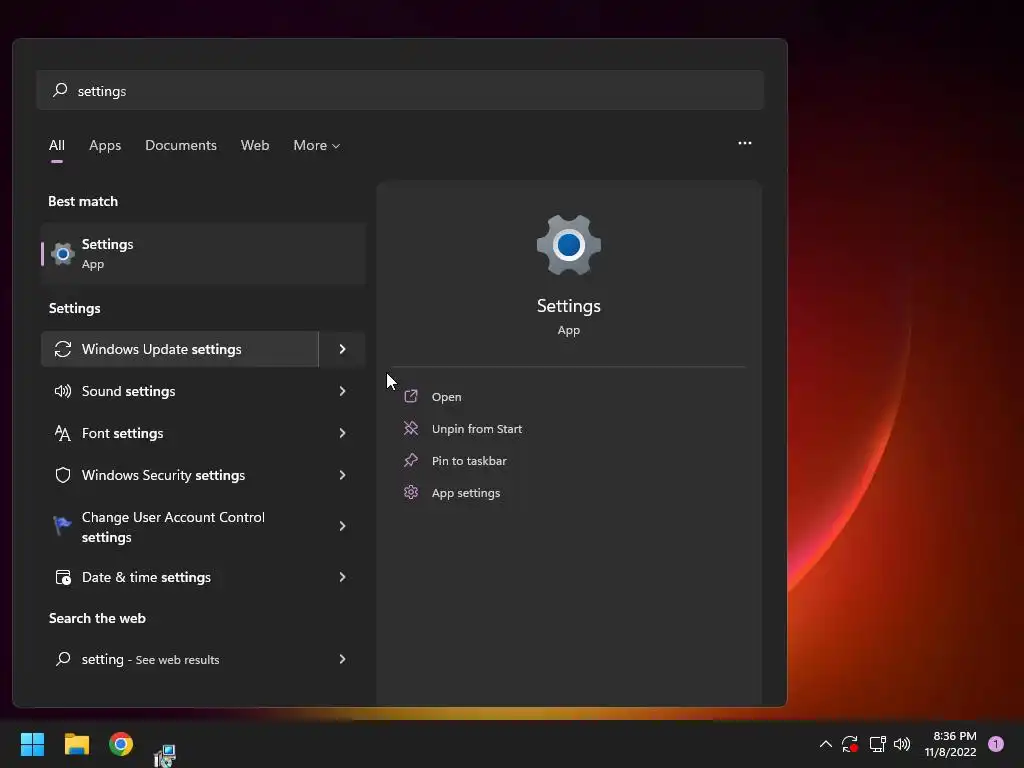Click the web search magnifier icon
The height and width of the screenshot is (768, 1024).
click(63, 659)
